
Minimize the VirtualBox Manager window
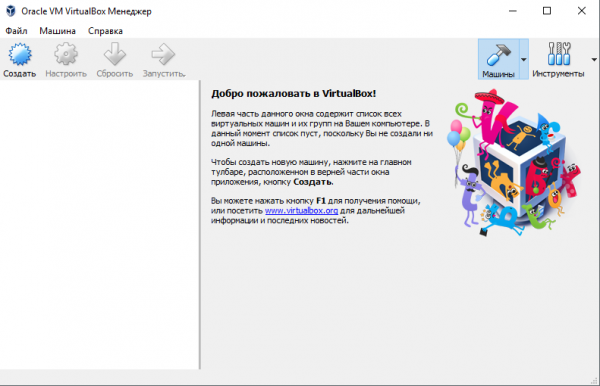(x=513, y=11)
